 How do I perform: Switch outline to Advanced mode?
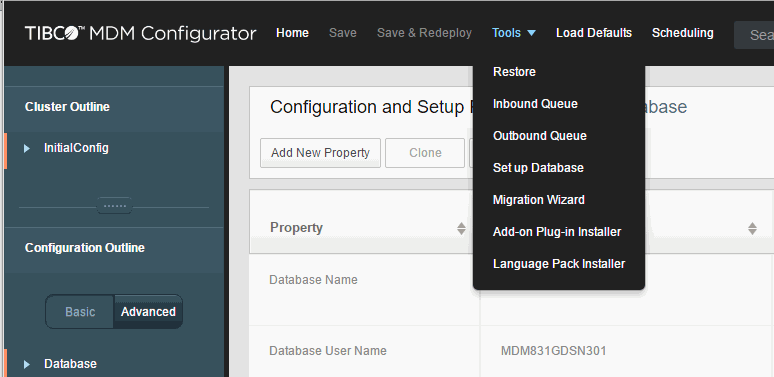coord(148,312)
